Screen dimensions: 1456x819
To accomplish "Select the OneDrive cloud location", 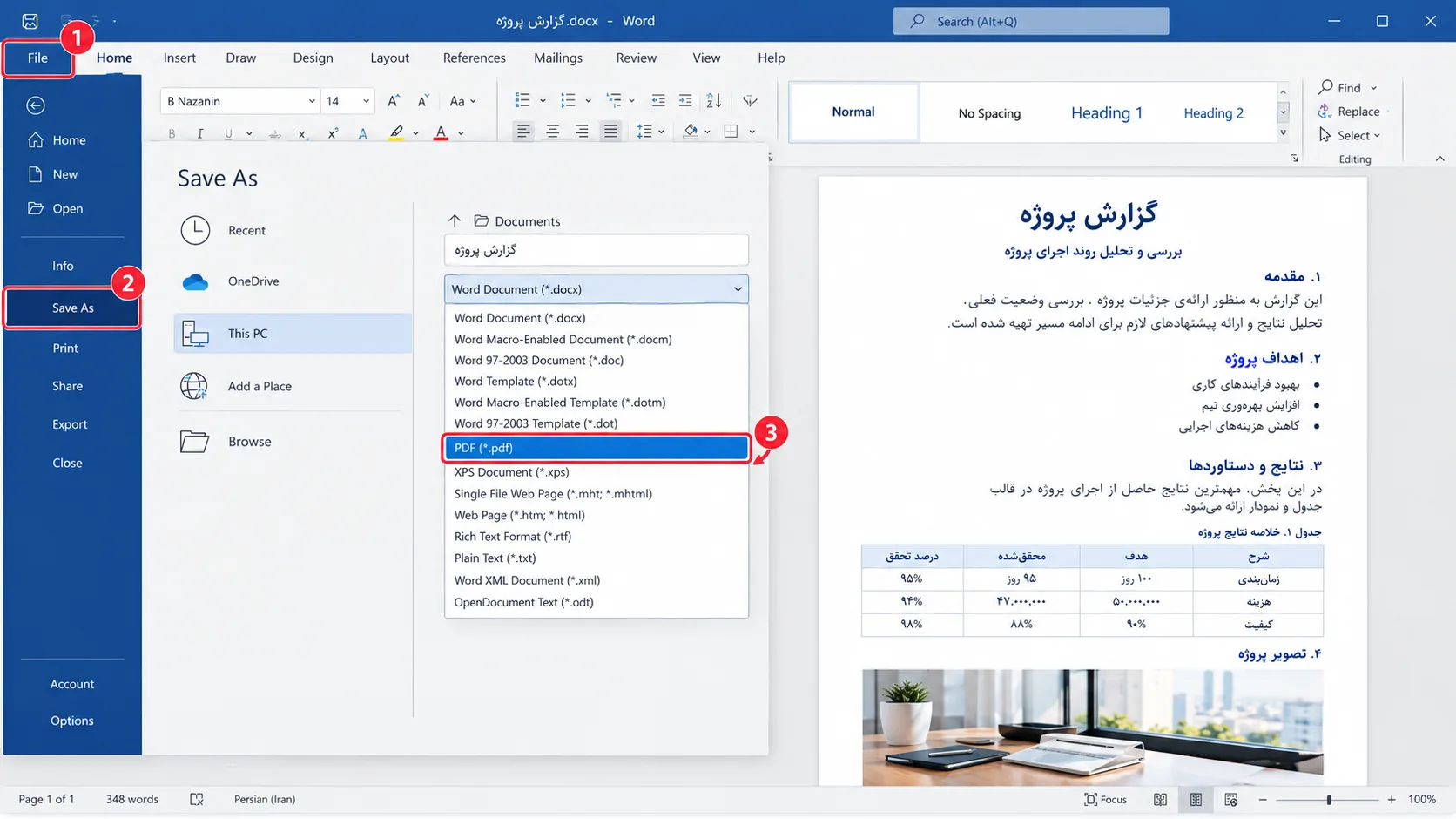I will pos(253,281).
